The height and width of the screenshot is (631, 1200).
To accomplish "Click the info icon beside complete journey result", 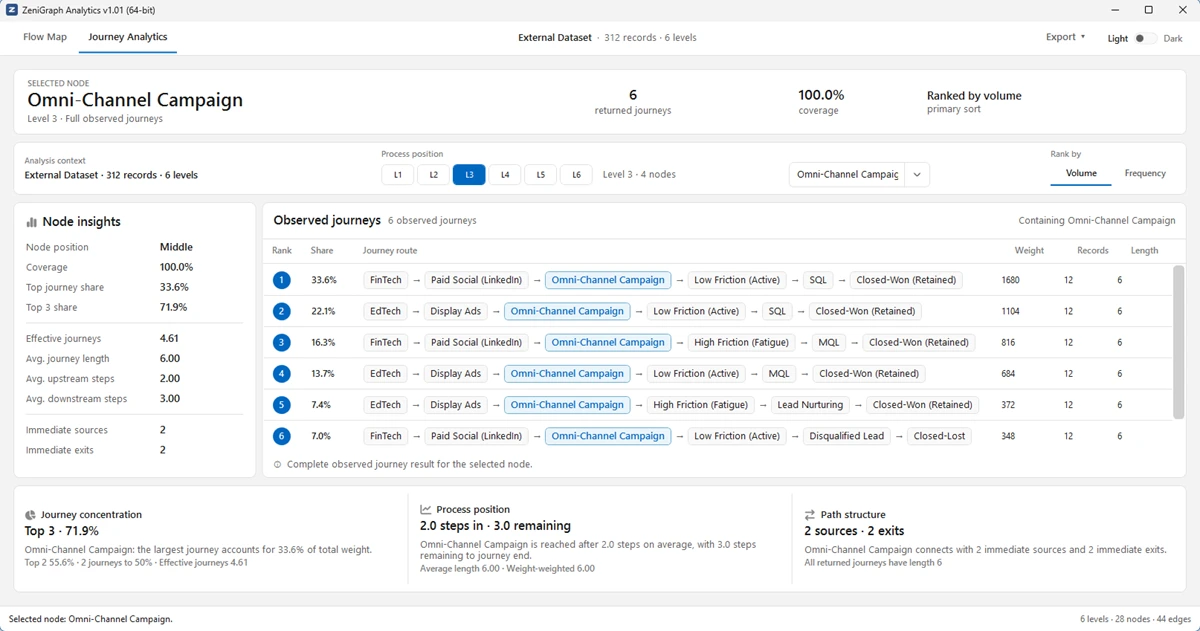I will [278, 464].
